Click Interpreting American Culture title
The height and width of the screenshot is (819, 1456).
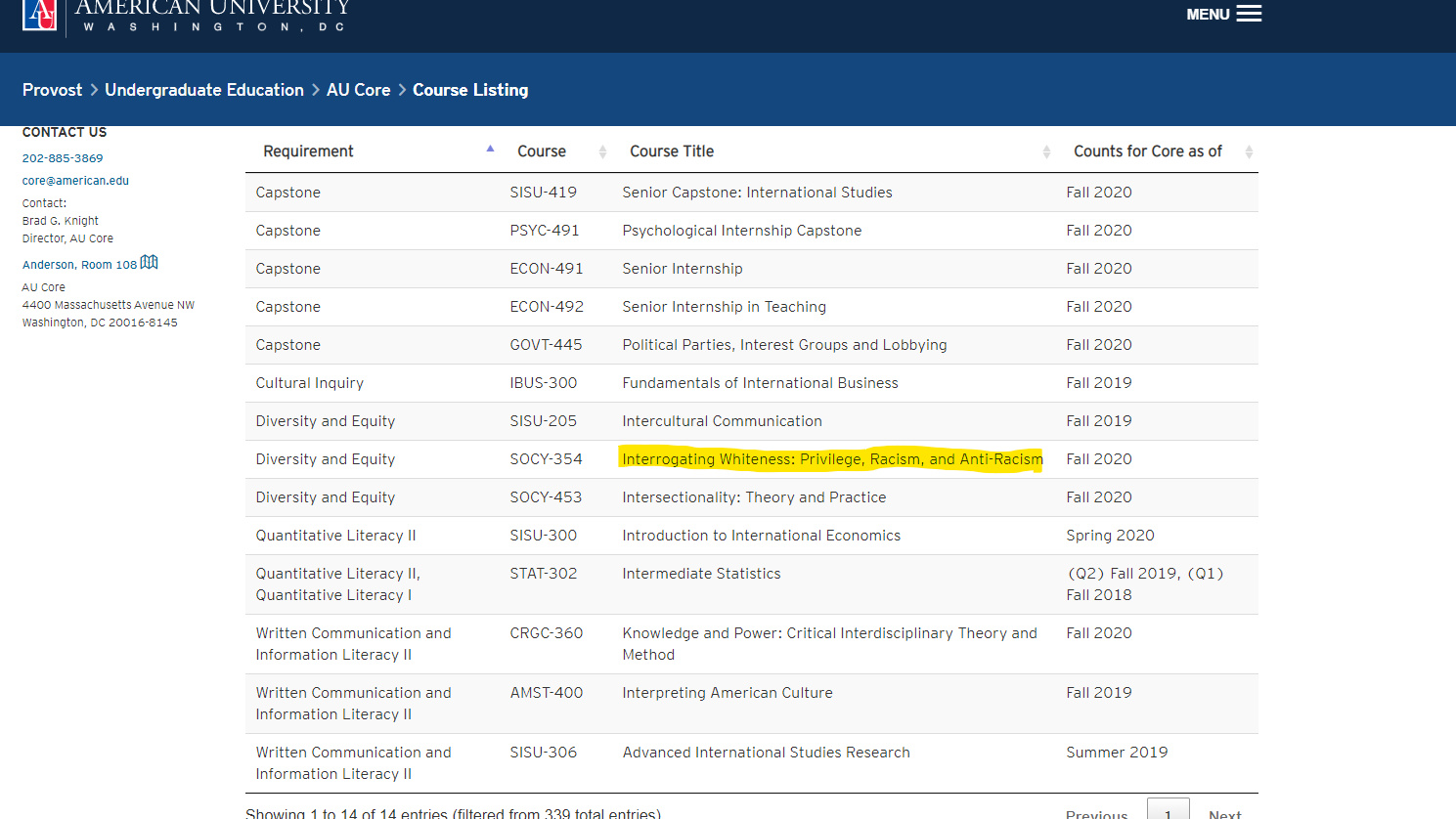tap(728, 693)
